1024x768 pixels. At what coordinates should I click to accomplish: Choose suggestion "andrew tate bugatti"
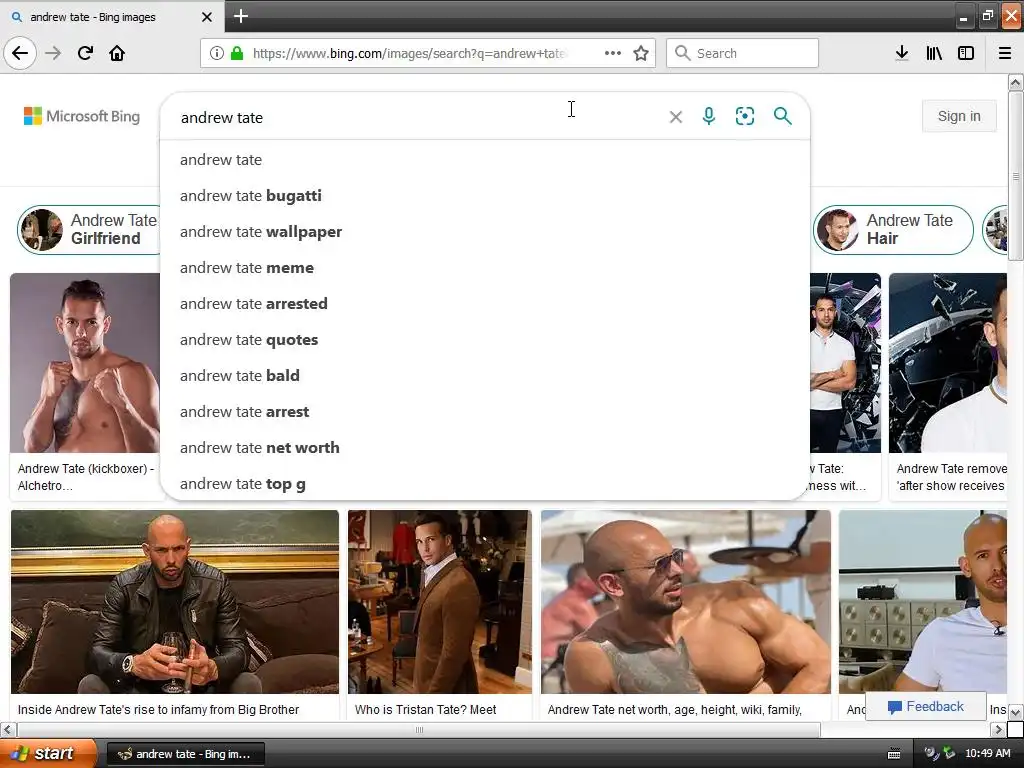pos(485,196)
